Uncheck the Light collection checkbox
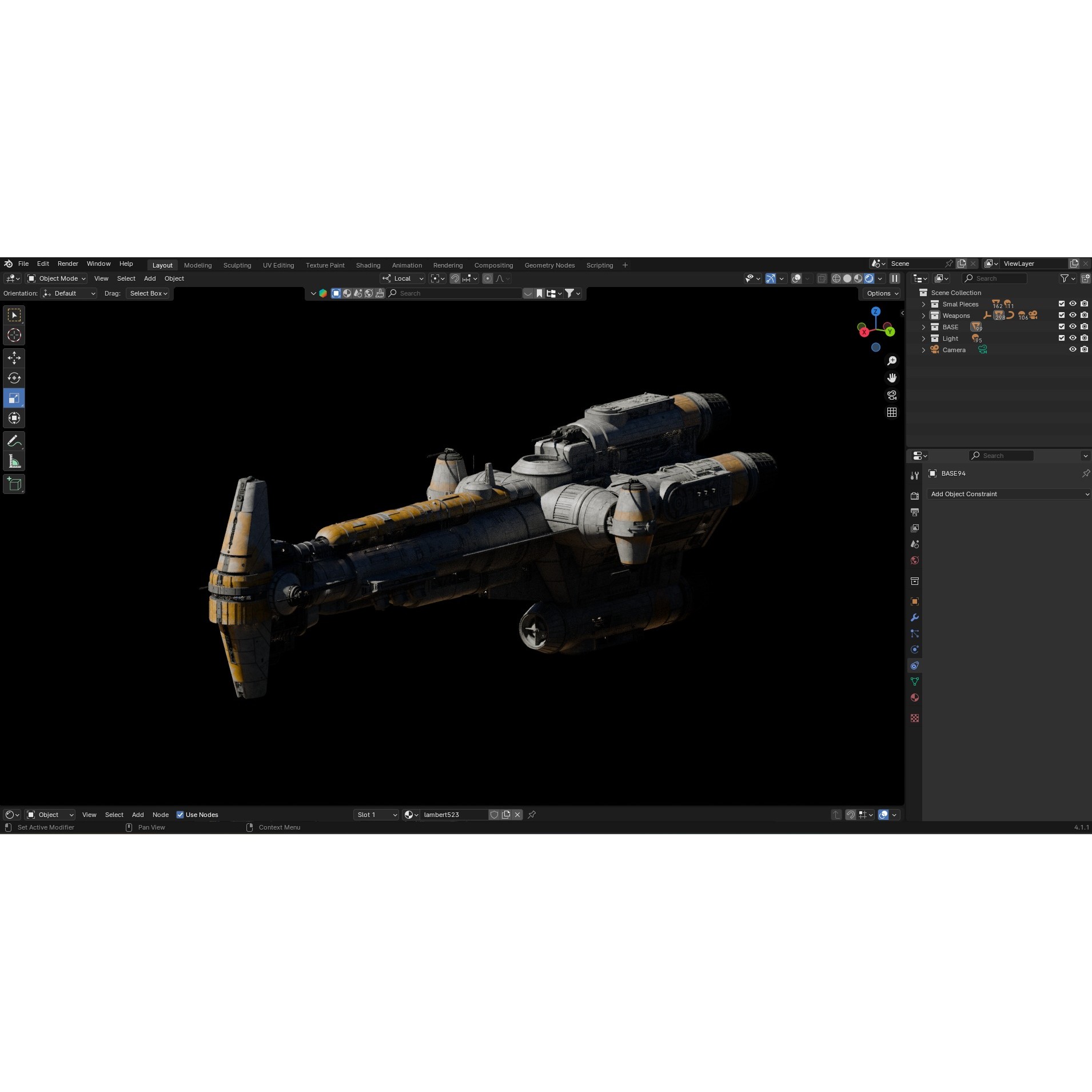Viewport: 1092px width, 1092px height. point(1062,338)
